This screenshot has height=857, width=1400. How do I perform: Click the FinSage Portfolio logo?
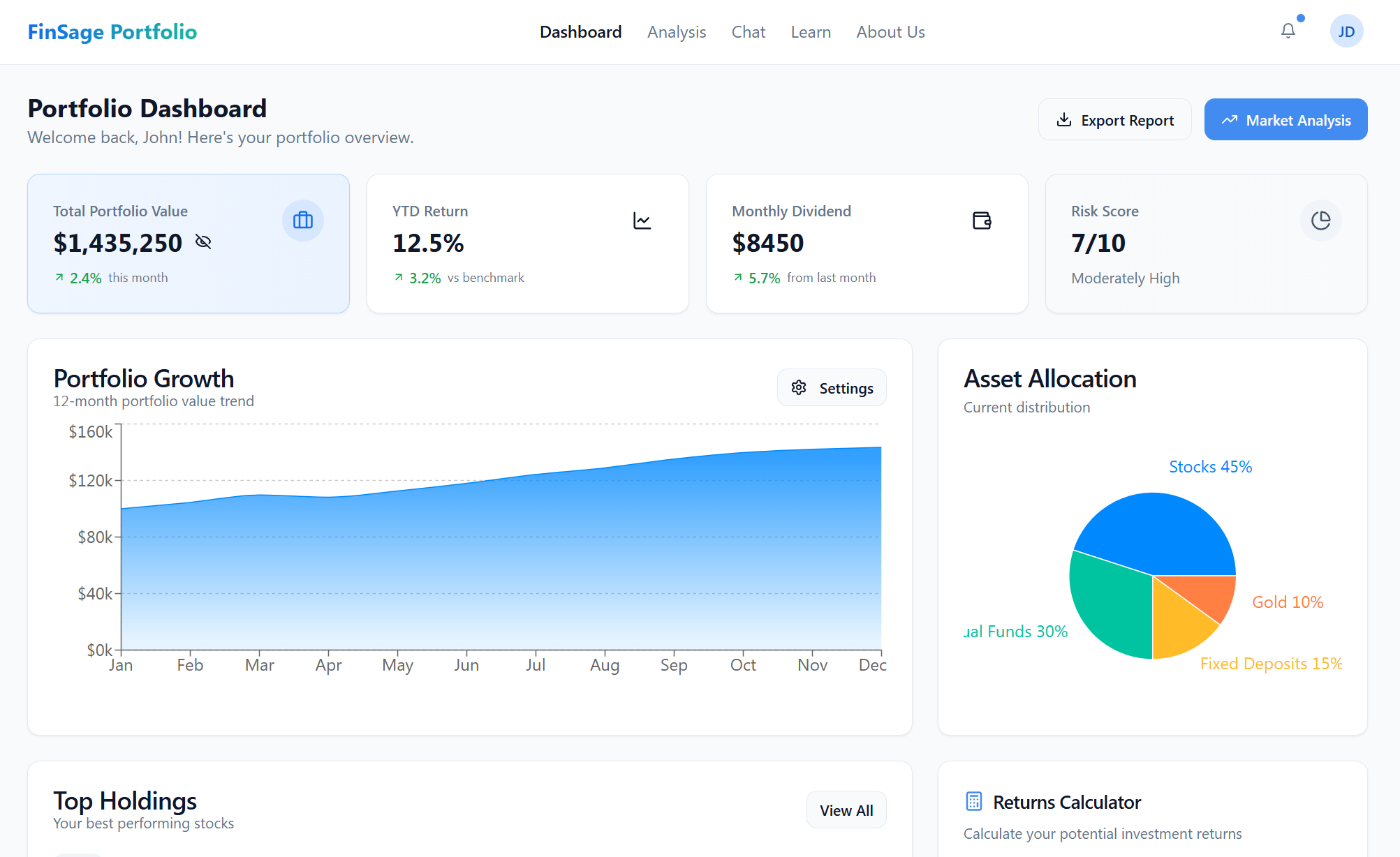[x=112, y=32]
